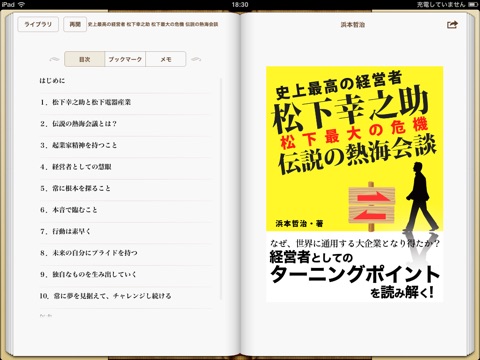Open the ライブラリ library button
Viewport: 480px width, 360px height.
tap(38, 24)
